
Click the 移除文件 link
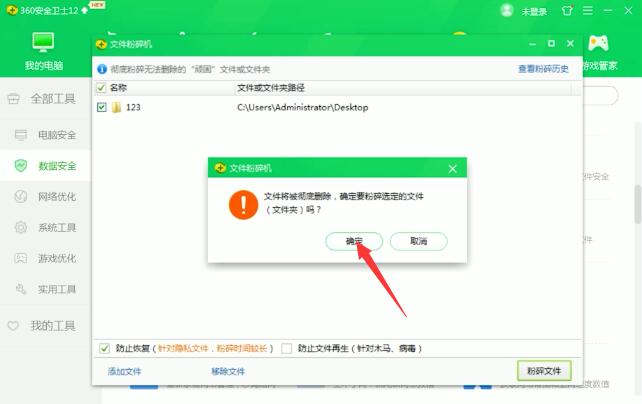(x=228, y=371)
